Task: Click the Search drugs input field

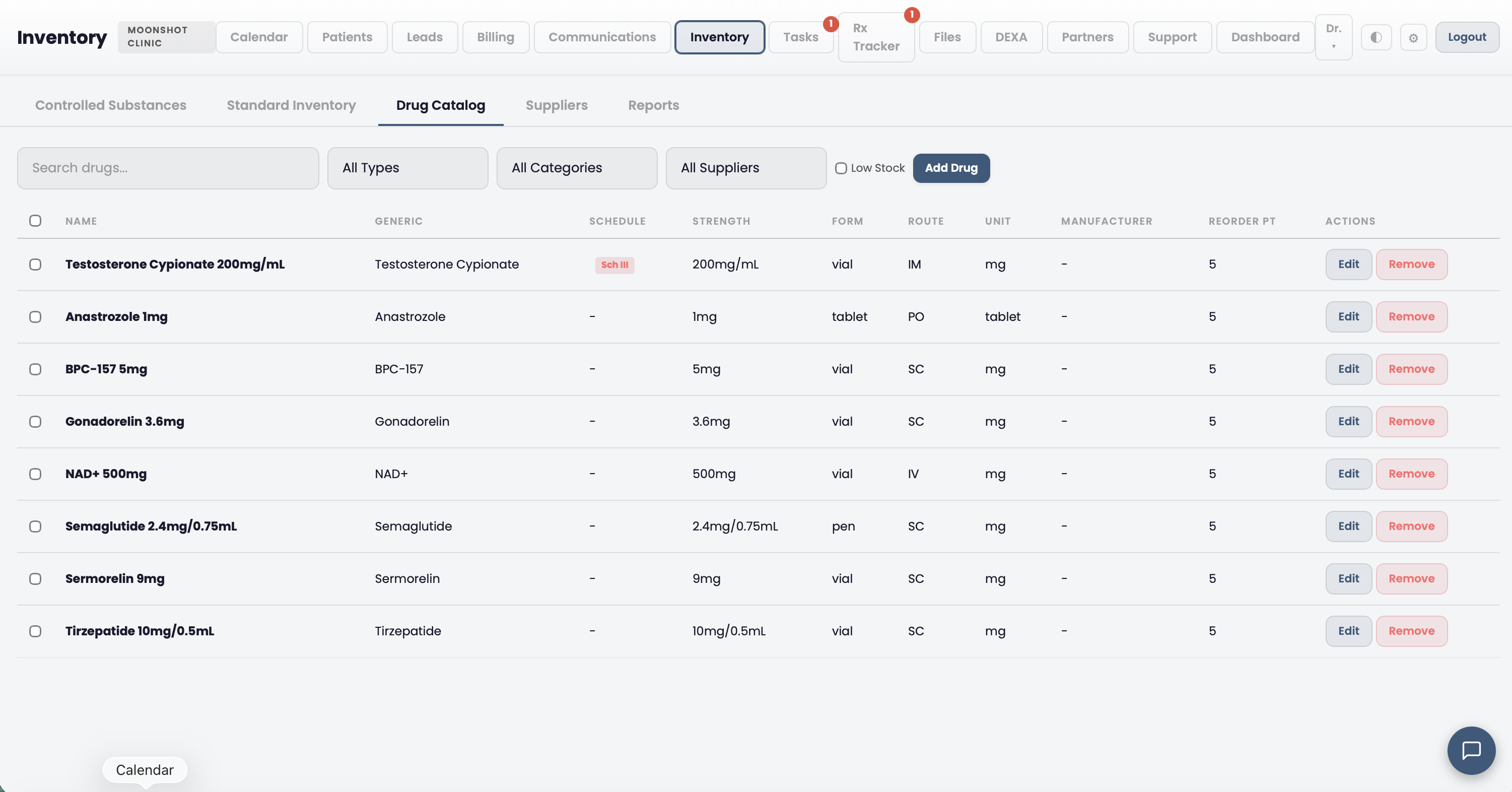Action: pyautogui.click(x=168, y=168)
